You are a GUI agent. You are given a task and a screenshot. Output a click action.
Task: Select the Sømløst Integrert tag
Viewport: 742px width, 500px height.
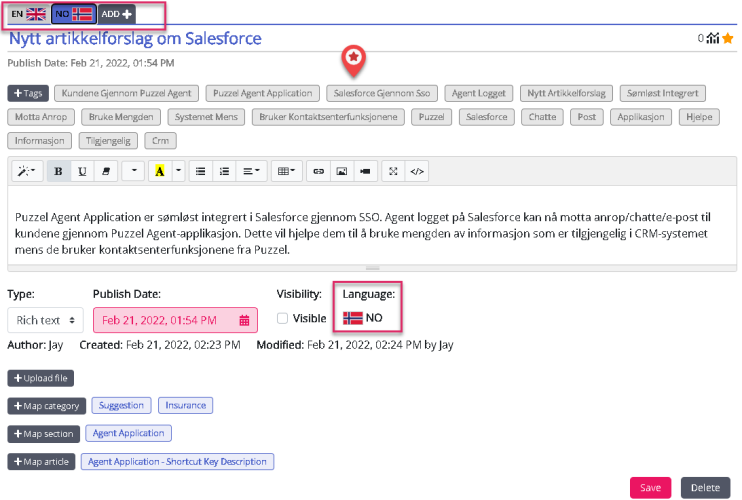pyautogui.click(x=662, y=93)
